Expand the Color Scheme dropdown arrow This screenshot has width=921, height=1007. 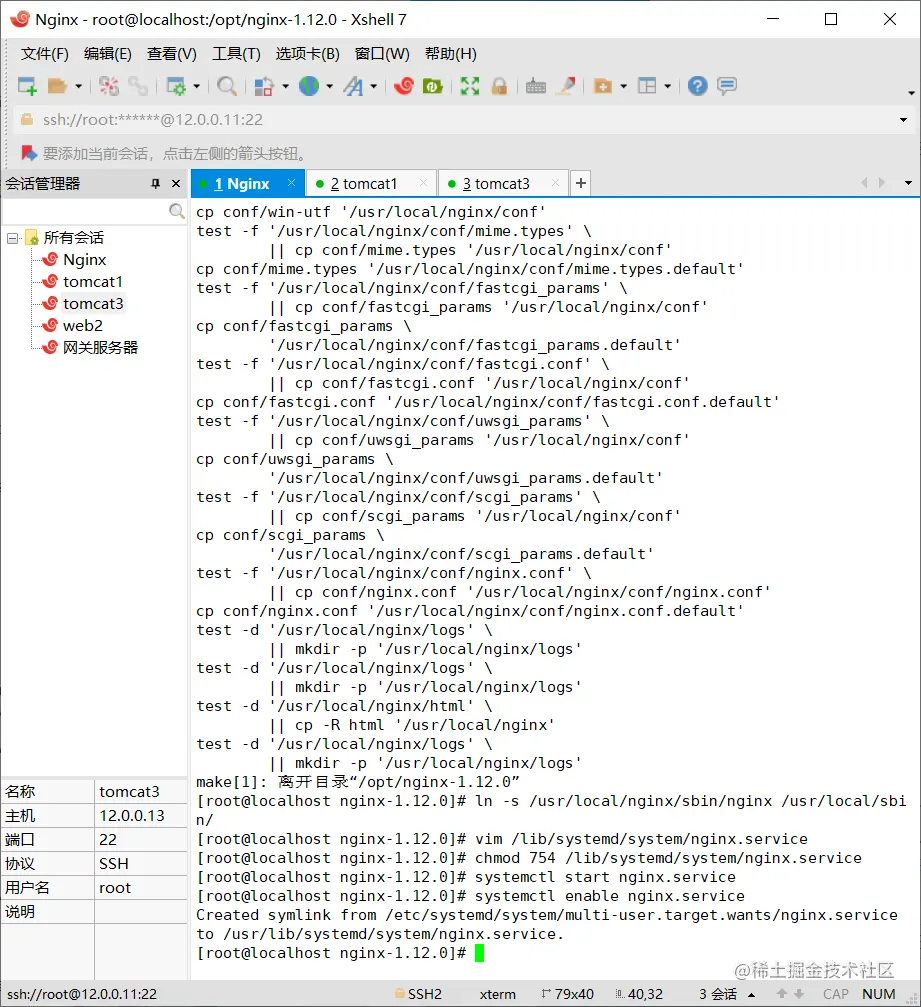click(285, 86)
